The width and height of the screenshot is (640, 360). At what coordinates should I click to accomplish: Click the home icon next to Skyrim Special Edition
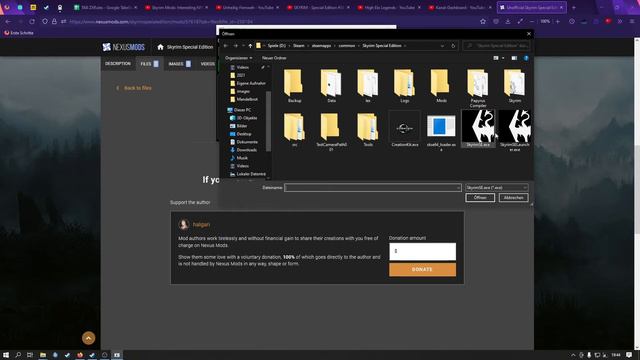click(x=160, y=47)
